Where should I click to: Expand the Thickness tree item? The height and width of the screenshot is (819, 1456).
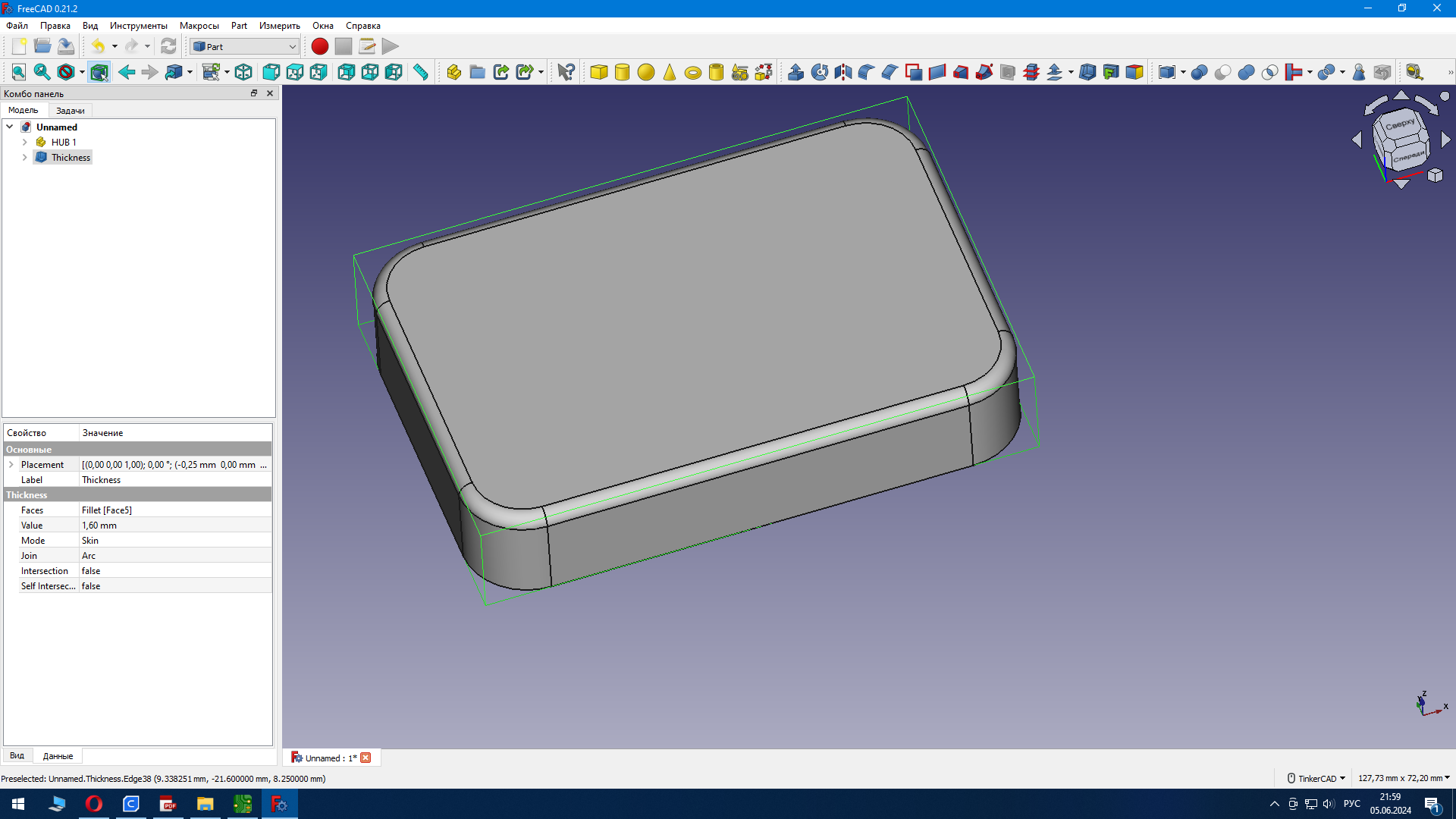25,157
